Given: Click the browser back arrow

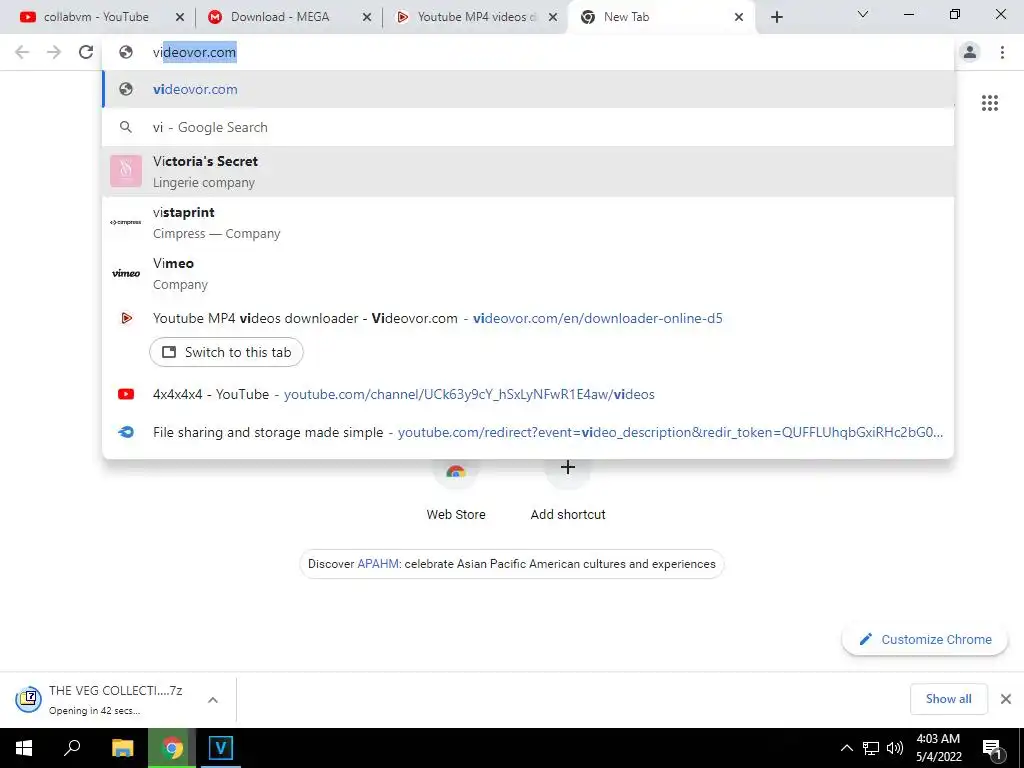Looking at the screenshot, I should click(22, 52).
